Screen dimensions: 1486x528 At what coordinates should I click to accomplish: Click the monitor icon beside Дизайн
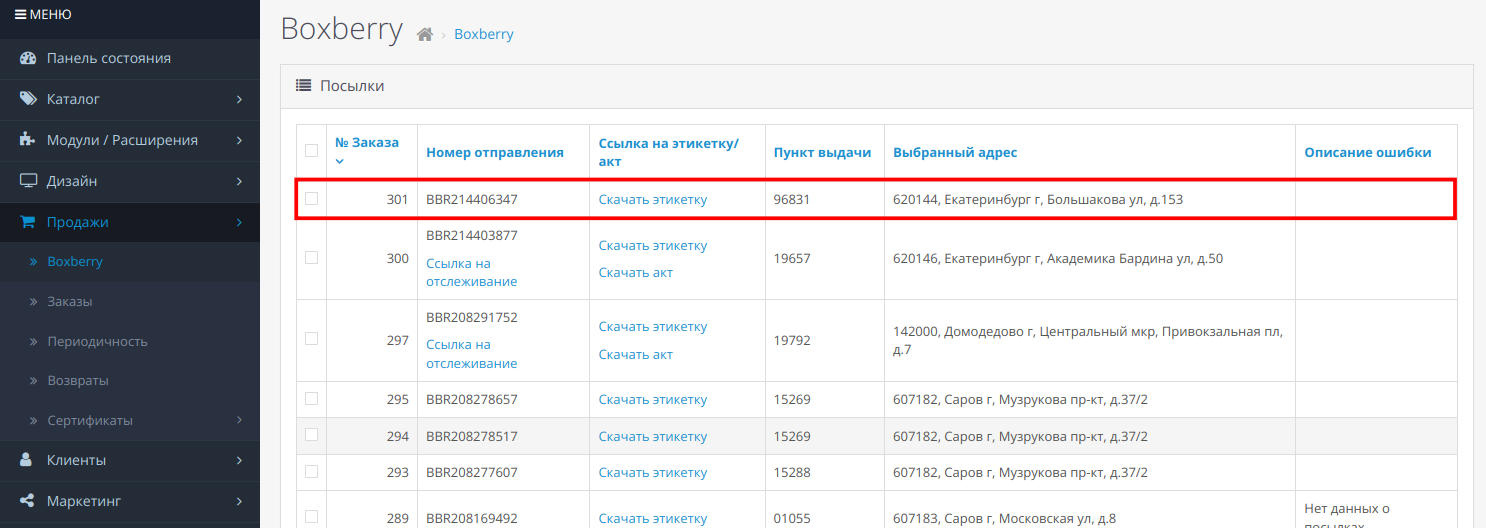(28, 181)
